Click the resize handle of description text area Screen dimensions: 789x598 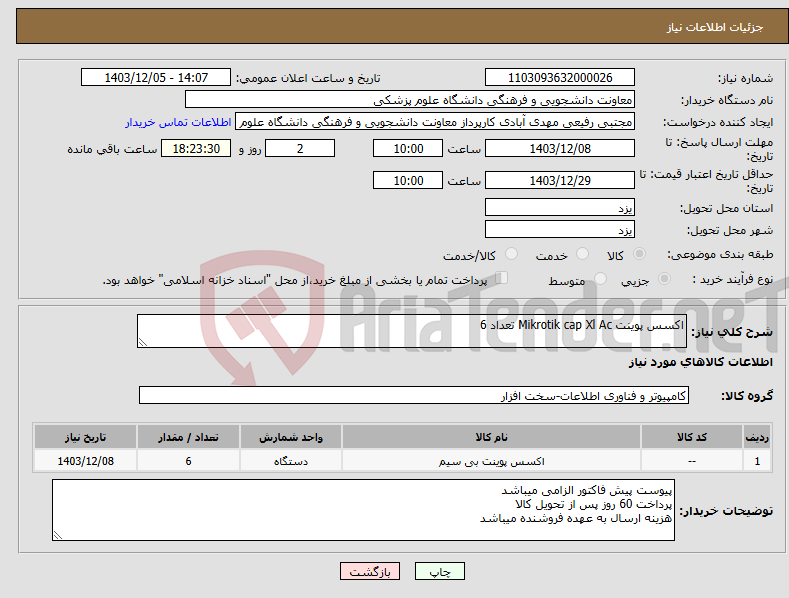pos(143,342)
